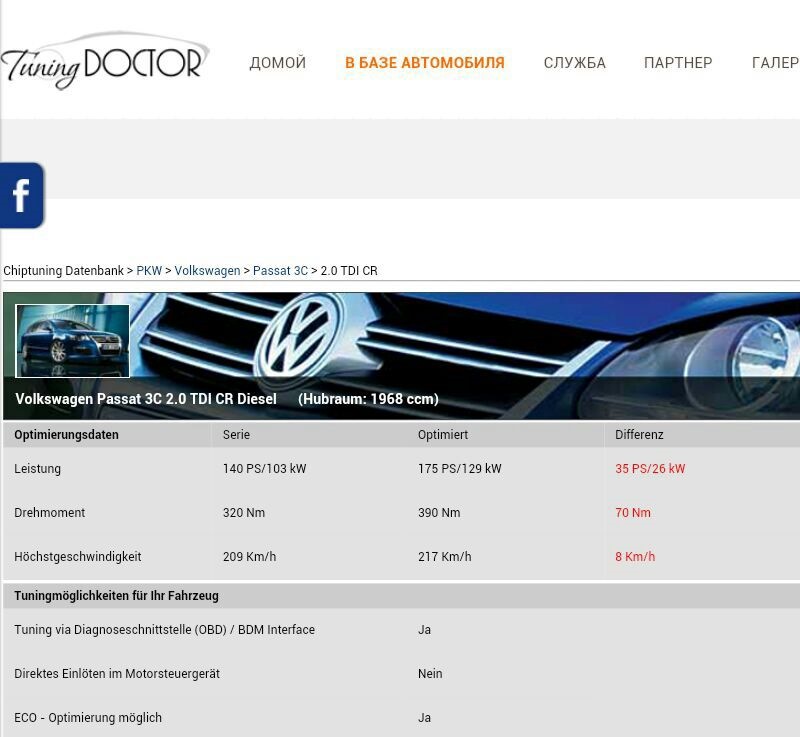
Task: Click the 140 PS/103 kW value
Action: point(264,469)
